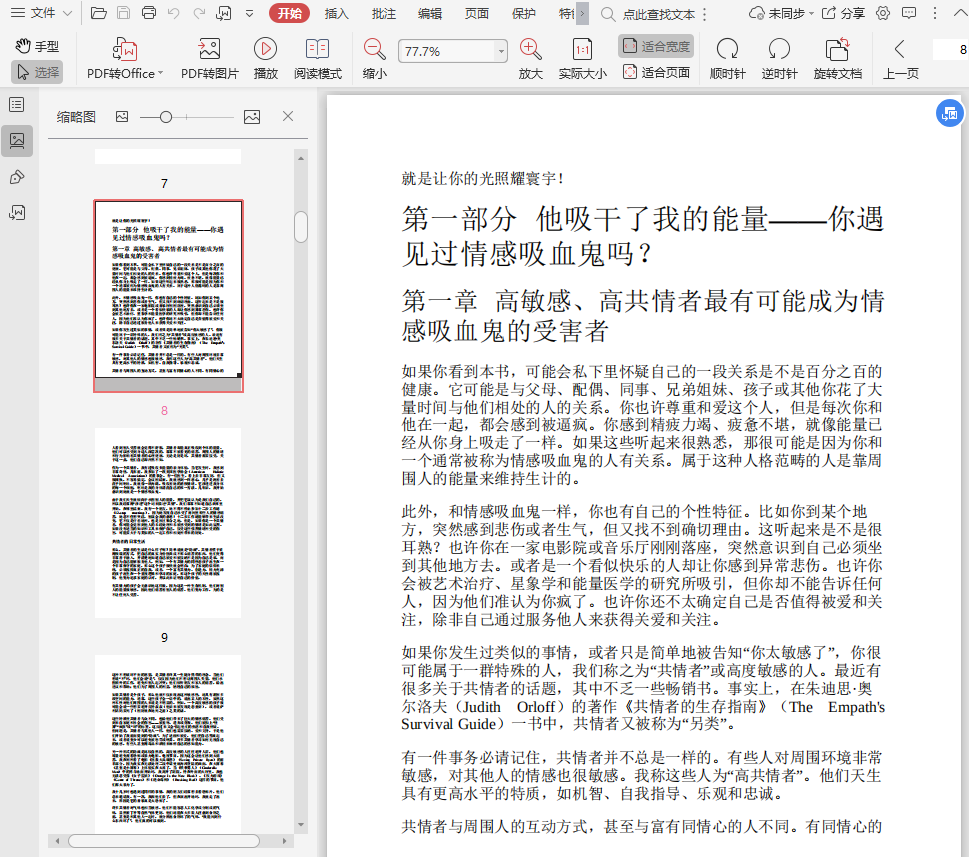
Task: Enable 适合页面 fit page mode
Action: pyautogui.click(x=656, y=72)
